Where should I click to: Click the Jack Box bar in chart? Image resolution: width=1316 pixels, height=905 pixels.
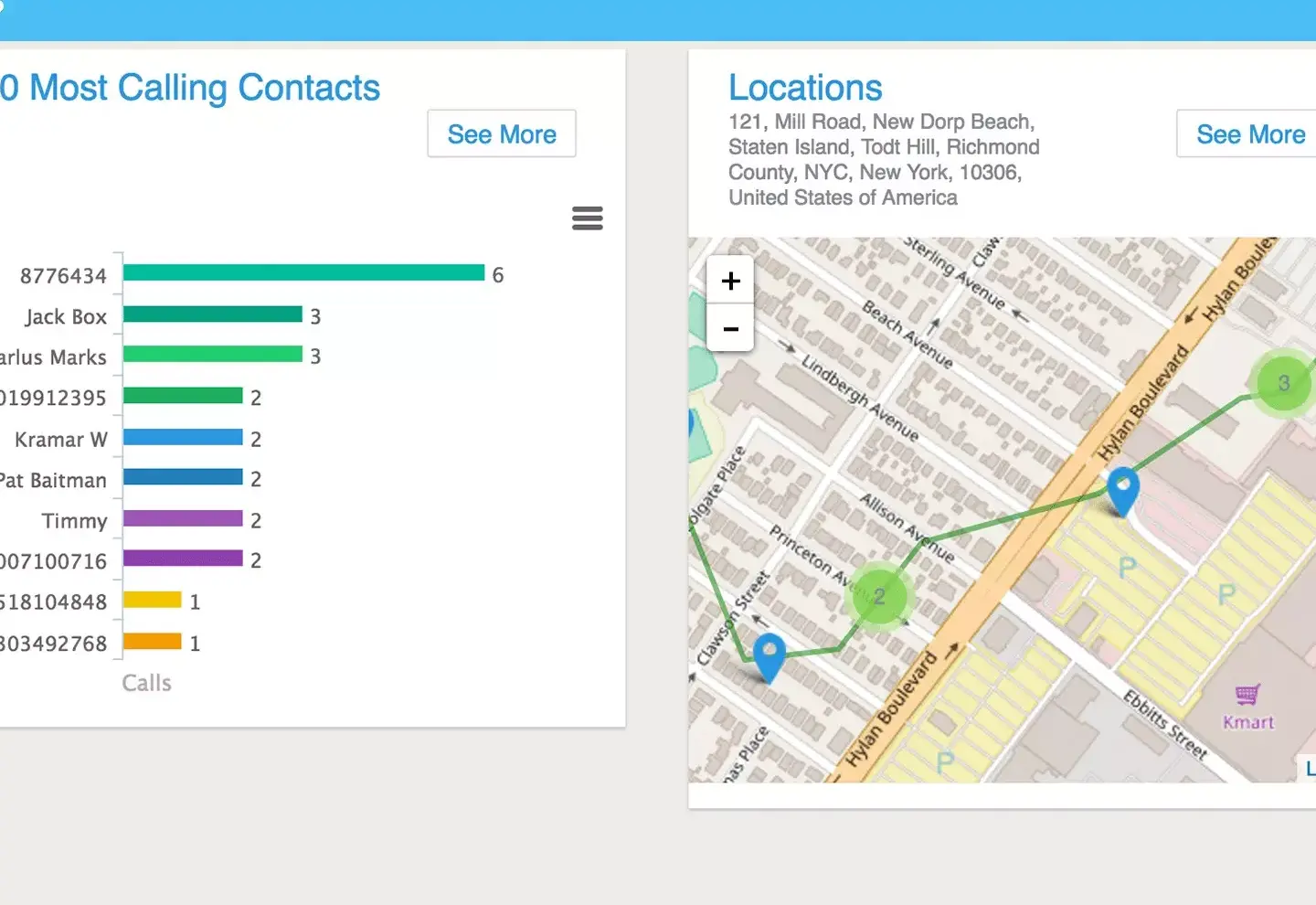(212, 314)
